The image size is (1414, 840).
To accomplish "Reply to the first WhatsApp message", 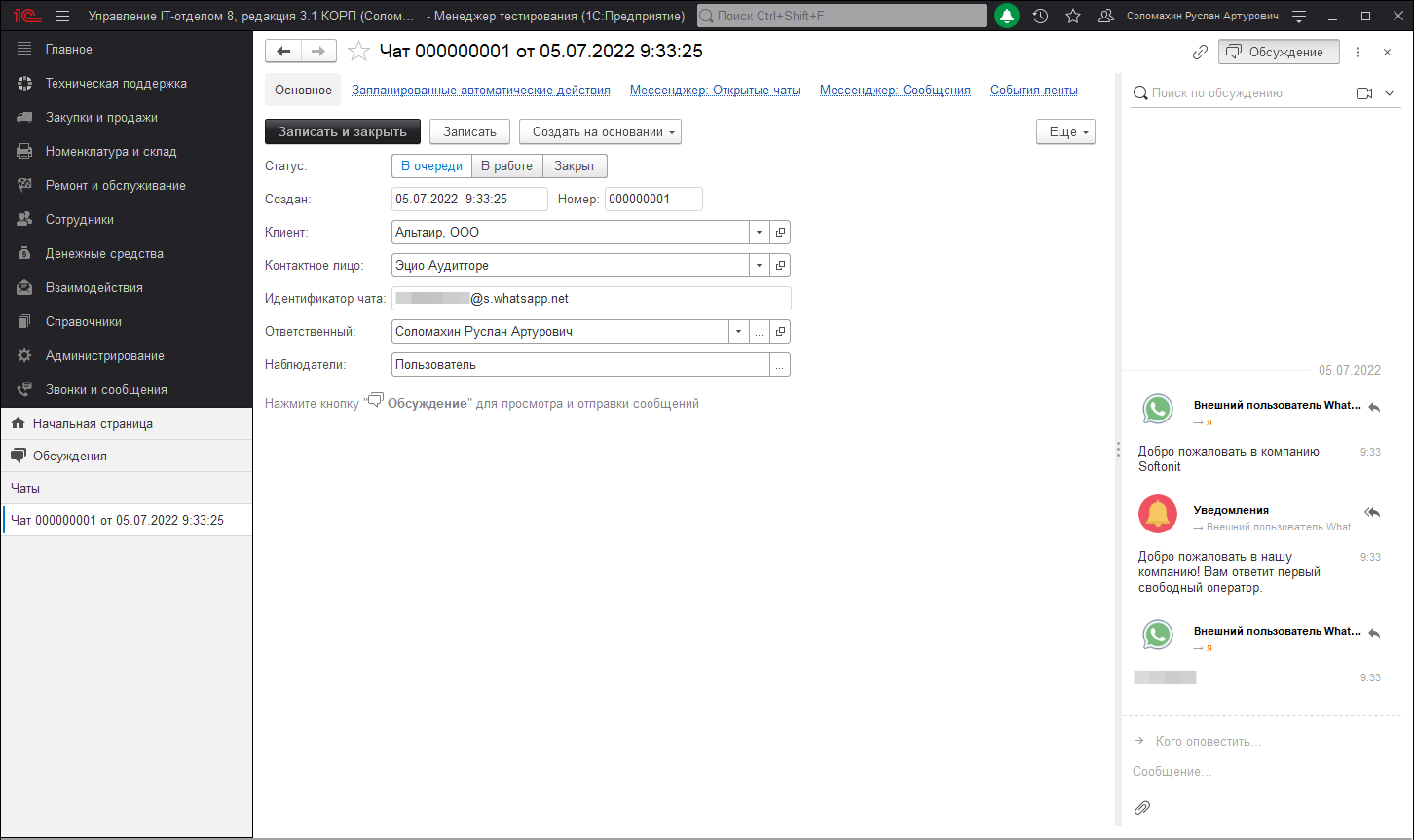I will click(x=1373, y=407).
